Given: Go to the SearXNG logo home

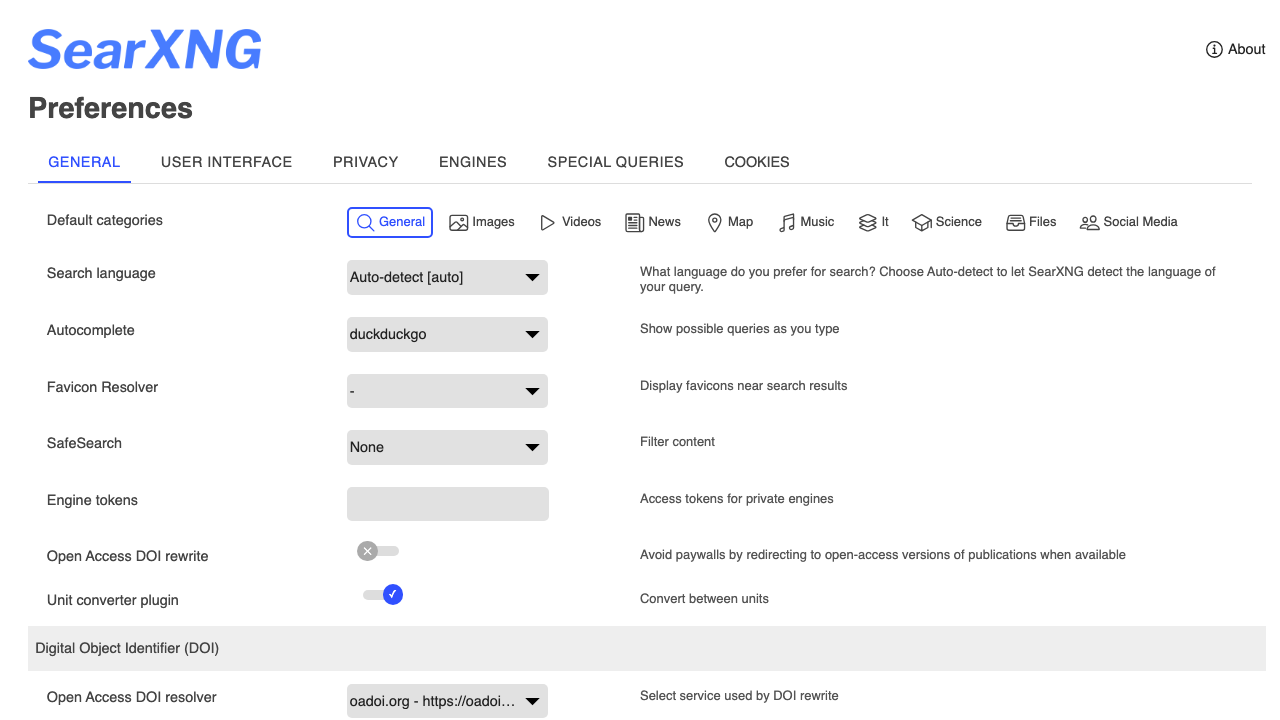Looking at the screenshot, I should [145, 49].
